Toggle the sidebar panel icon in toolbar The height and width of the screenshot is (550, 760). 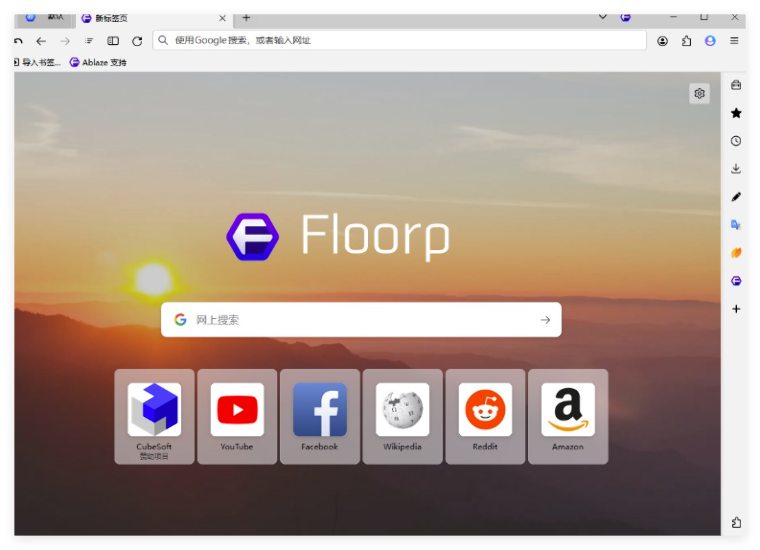(113, 41)
